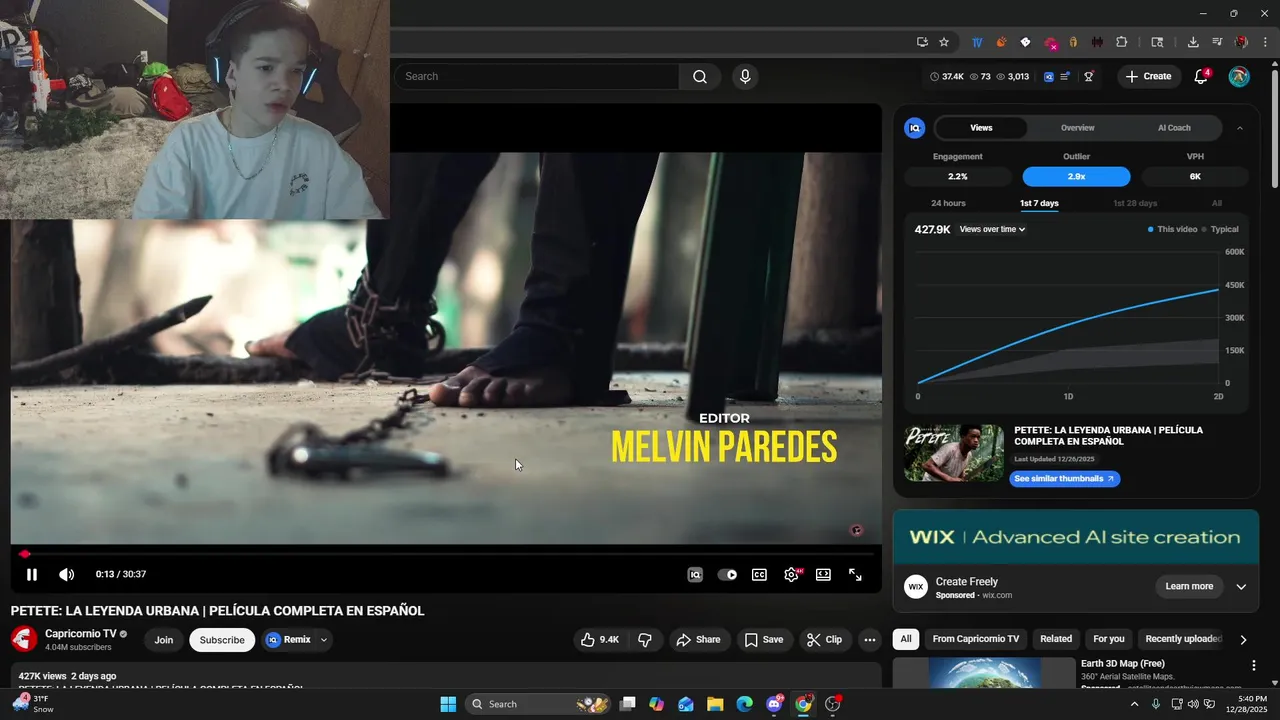Viewport: 1280px width, 720px height.
Task: Open the Create menu
Action: 1148,76
